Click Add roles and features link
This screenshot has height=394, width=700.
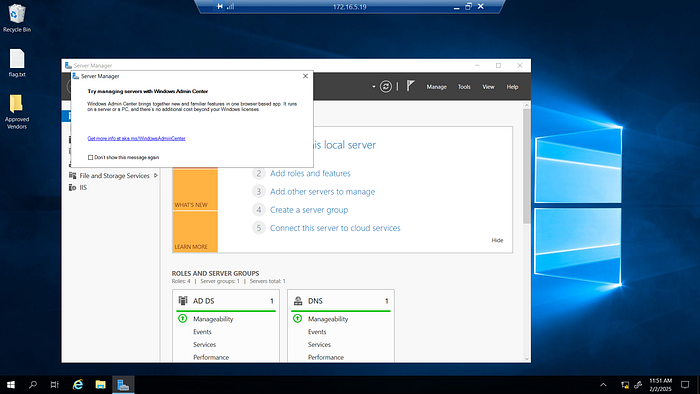click(310, 173)
